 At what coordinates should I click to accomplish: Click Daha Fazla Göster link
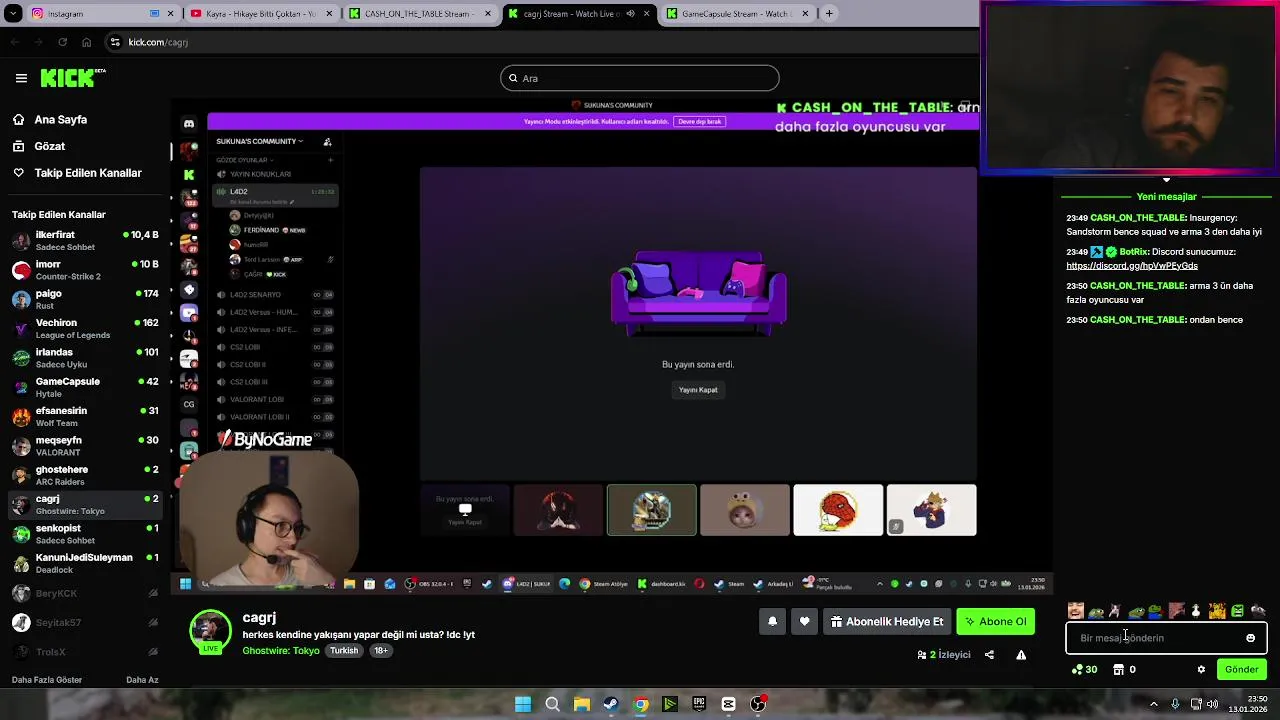47,680
